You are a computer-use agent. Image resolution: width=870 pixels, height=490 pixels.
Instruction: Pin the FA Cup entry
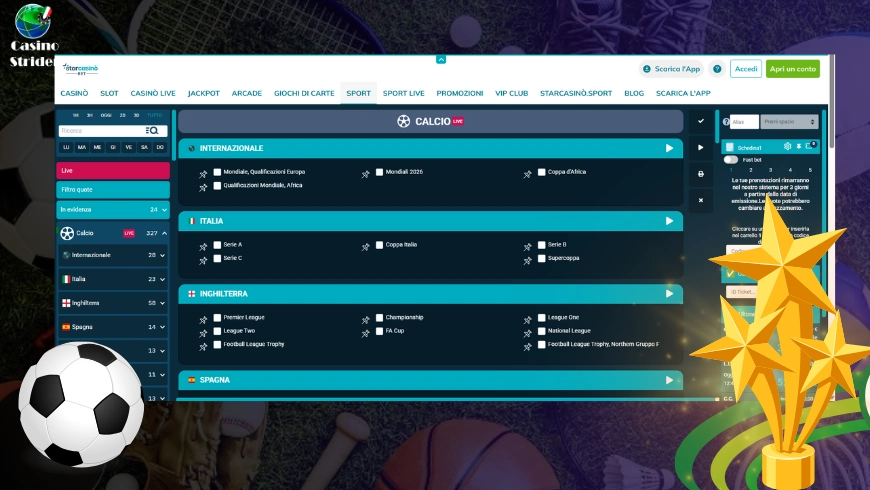click(x=365, y=333)
